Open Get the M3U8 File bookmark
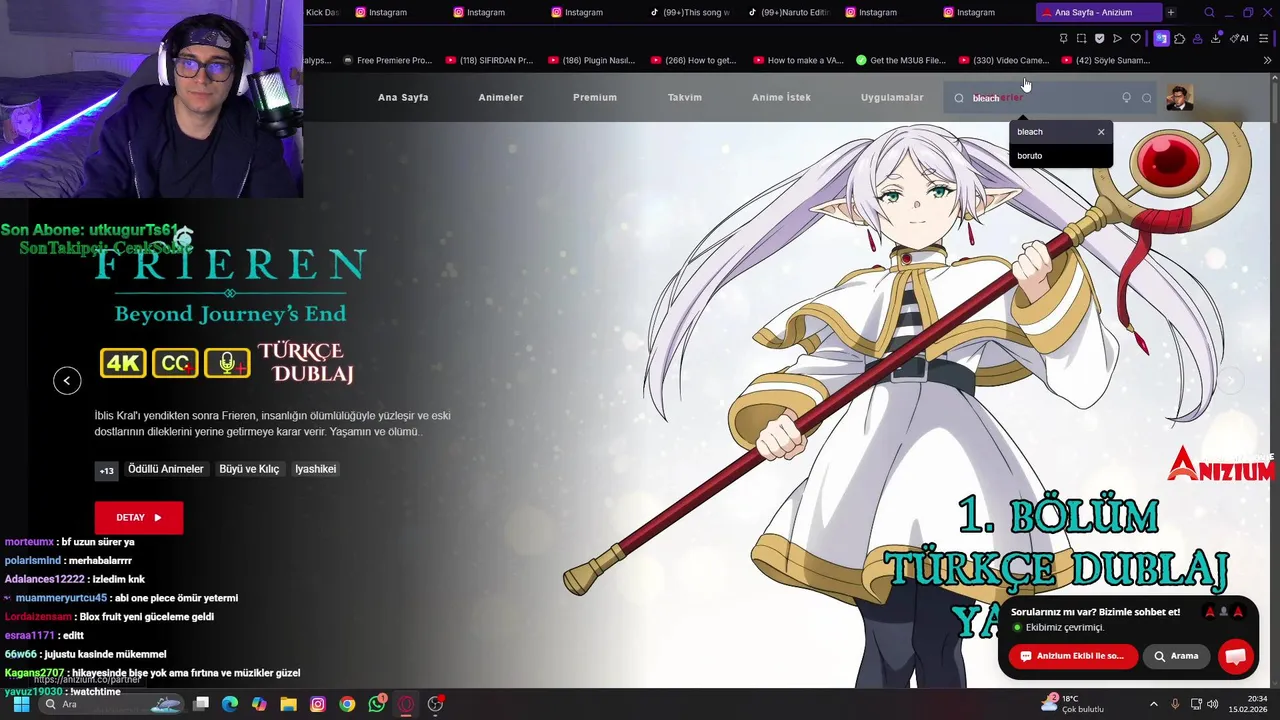This screenshot has height=720, width=1280. pyautogui.click(x=901, y=60)
